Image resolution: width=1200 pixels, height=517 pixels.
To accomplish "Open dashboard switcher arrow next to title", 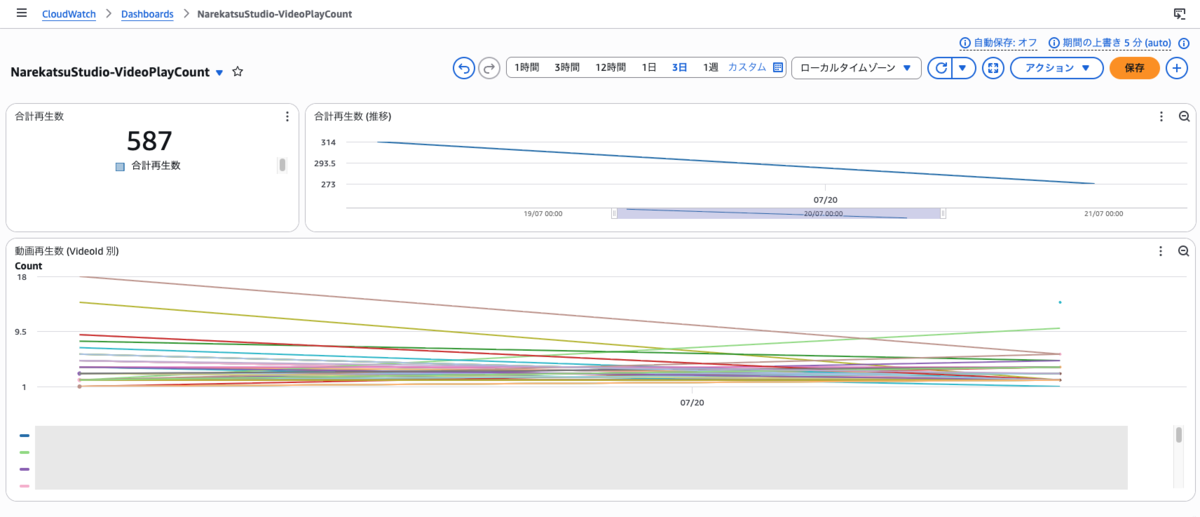I will 220,73.
